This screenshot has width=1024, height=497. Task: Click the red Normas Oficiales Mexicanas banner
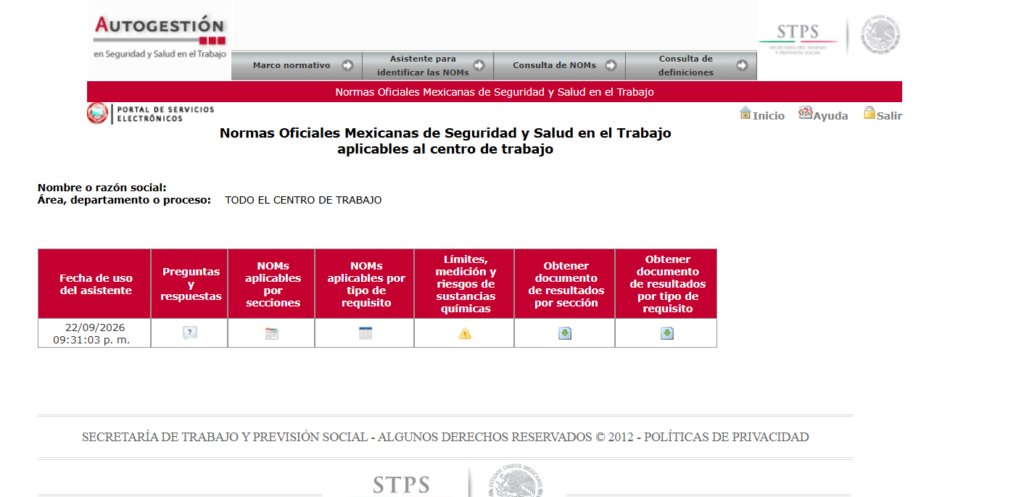[494, 92]
